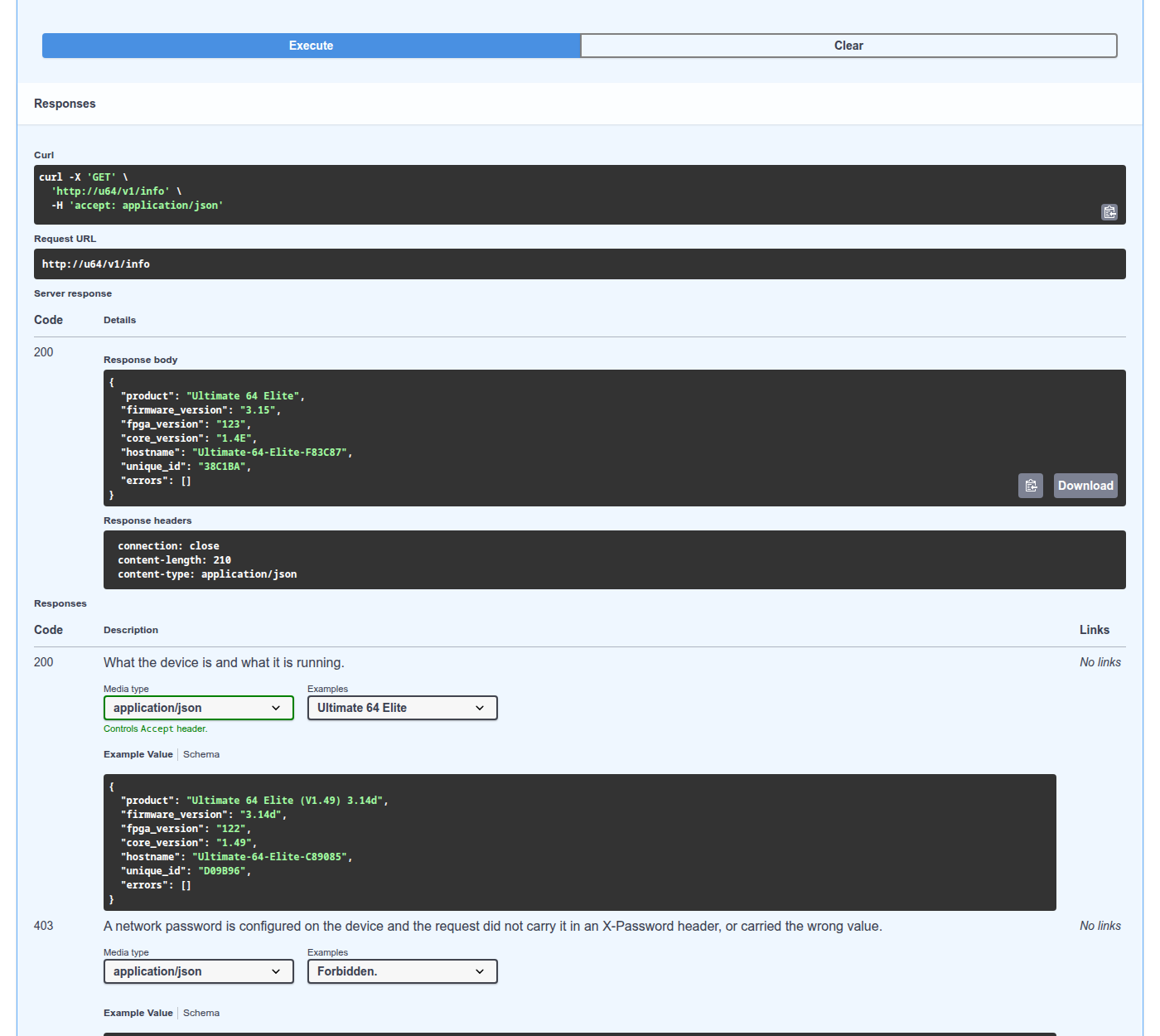The width and height of the screenshot is (1160, 1036).
Task: Click the "fpga_version": "123" line
Action: pos(186,424)
